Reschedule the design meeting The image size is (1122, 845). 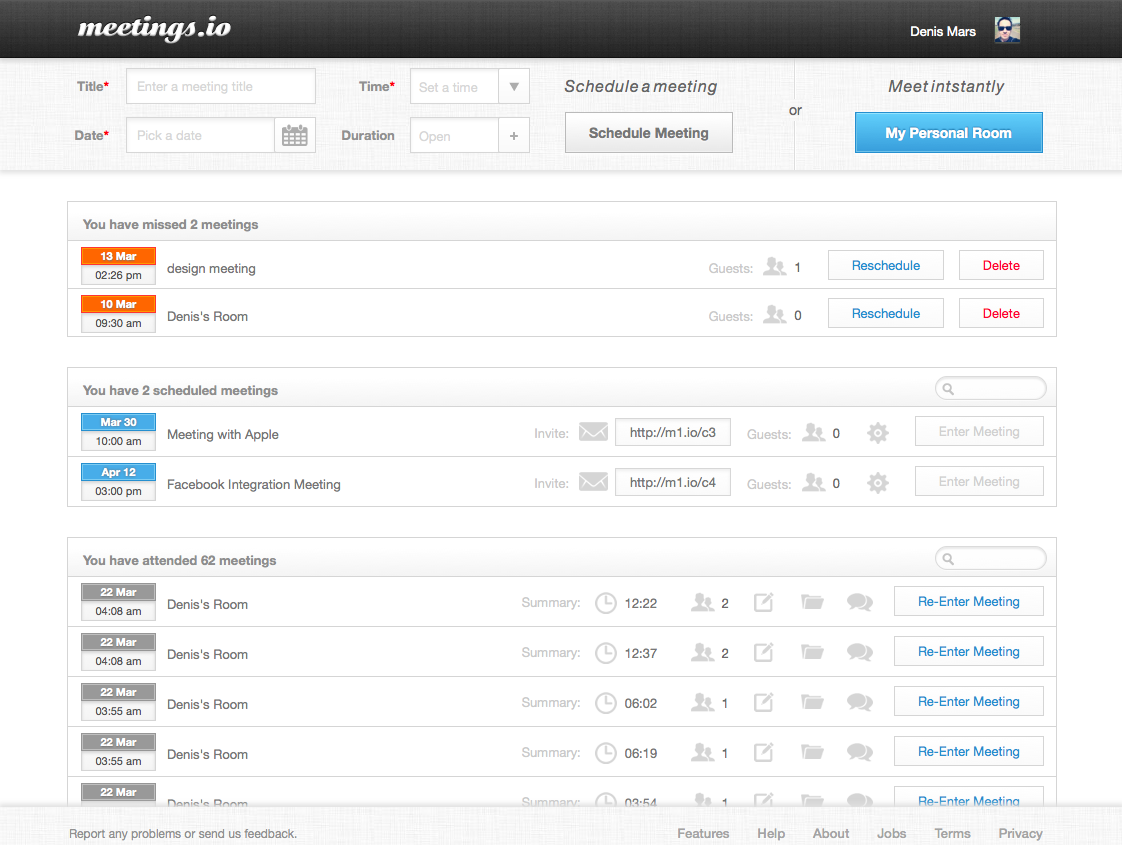coord(885,265)
